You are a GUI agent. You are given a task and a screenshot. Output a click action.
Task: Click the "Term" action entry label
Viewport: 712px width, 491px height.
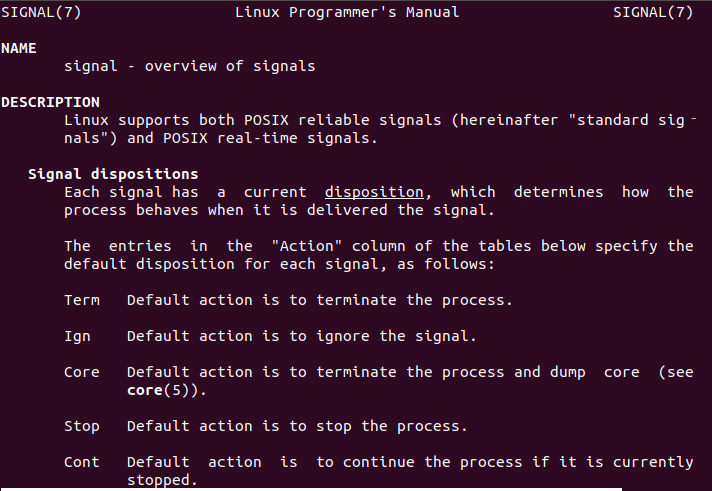point(82,300)
